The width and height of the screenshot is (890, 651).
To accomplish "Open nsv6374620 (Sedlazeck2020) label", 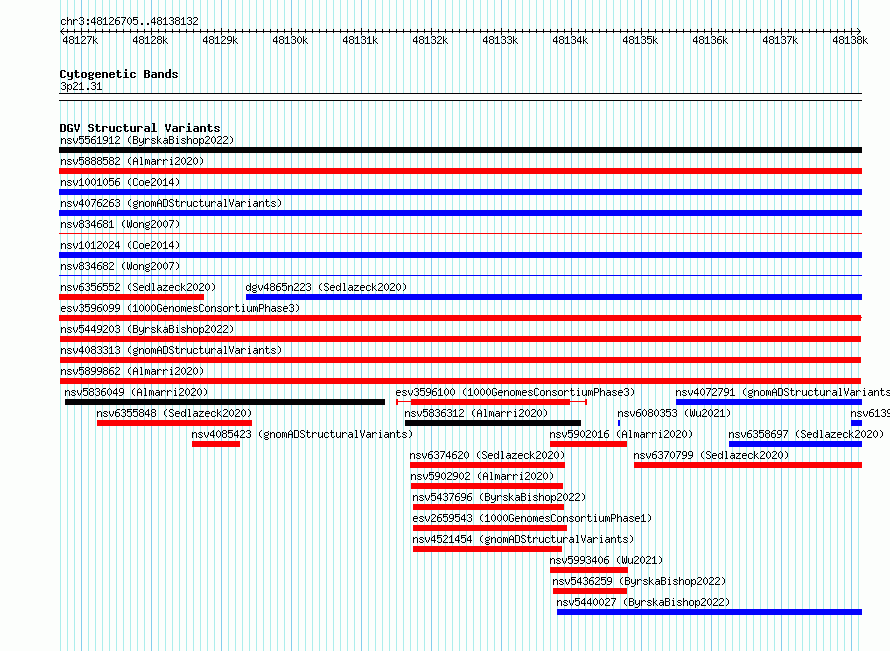I will [x=487, y=455].
